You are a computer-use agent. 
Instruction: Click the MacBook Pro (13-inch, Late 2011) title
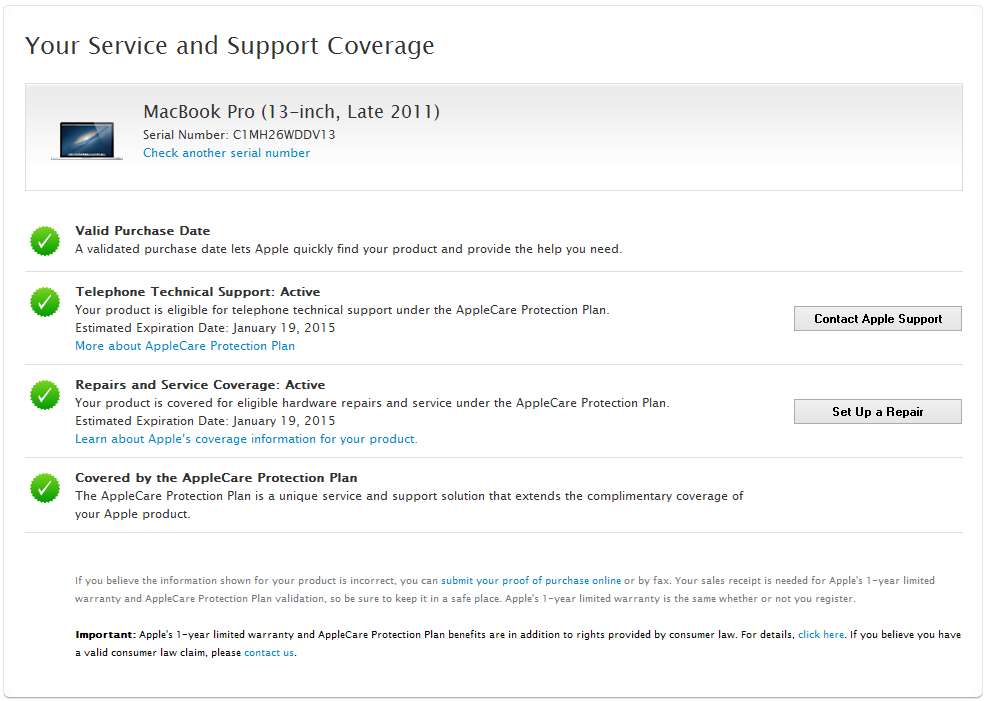(x=291, y=111)
